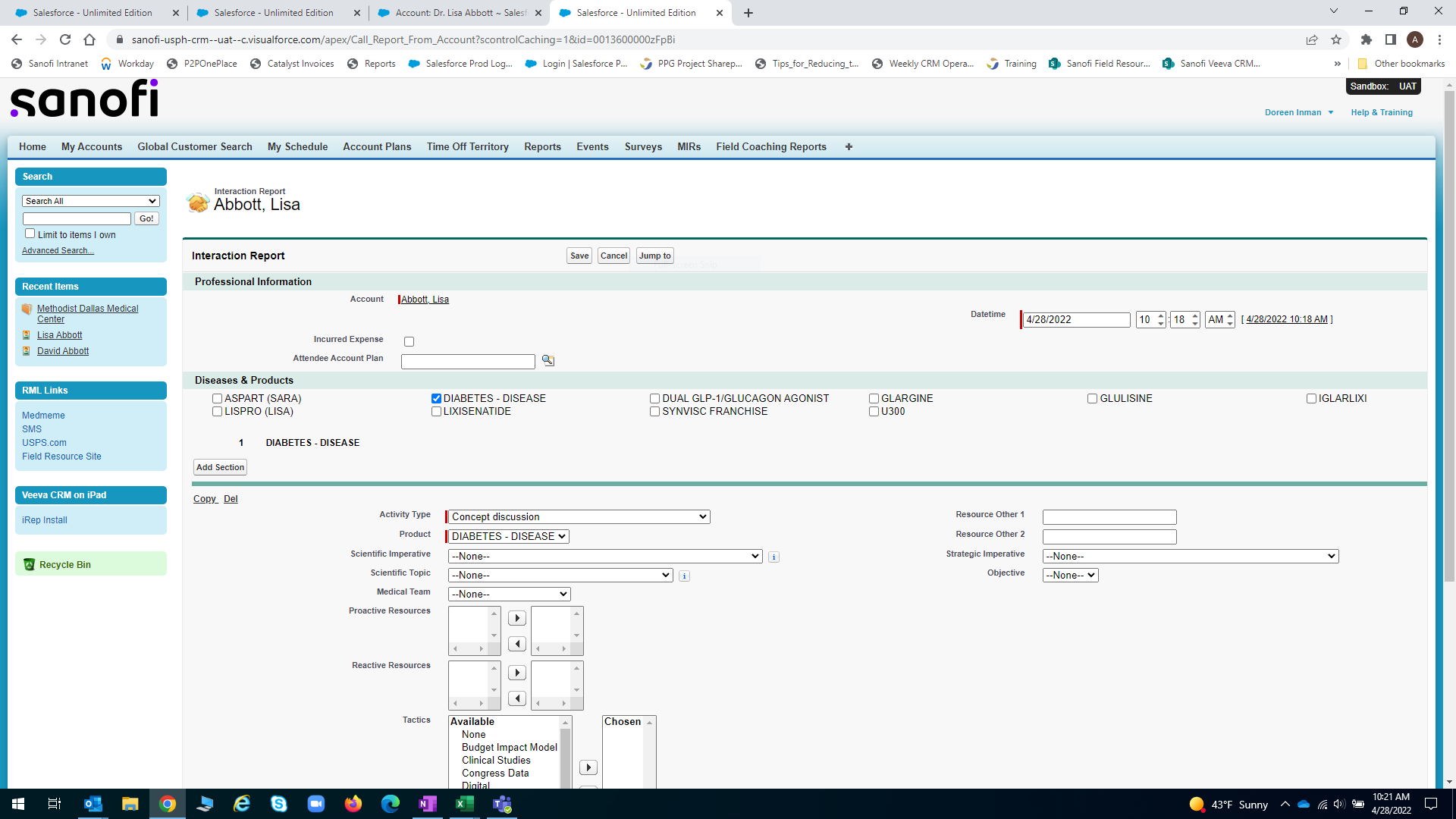This screenshot has width=1456, height=819.
Task: Click the Recycle Bin icon in sidebar
Action: click(x=29, y=565)
